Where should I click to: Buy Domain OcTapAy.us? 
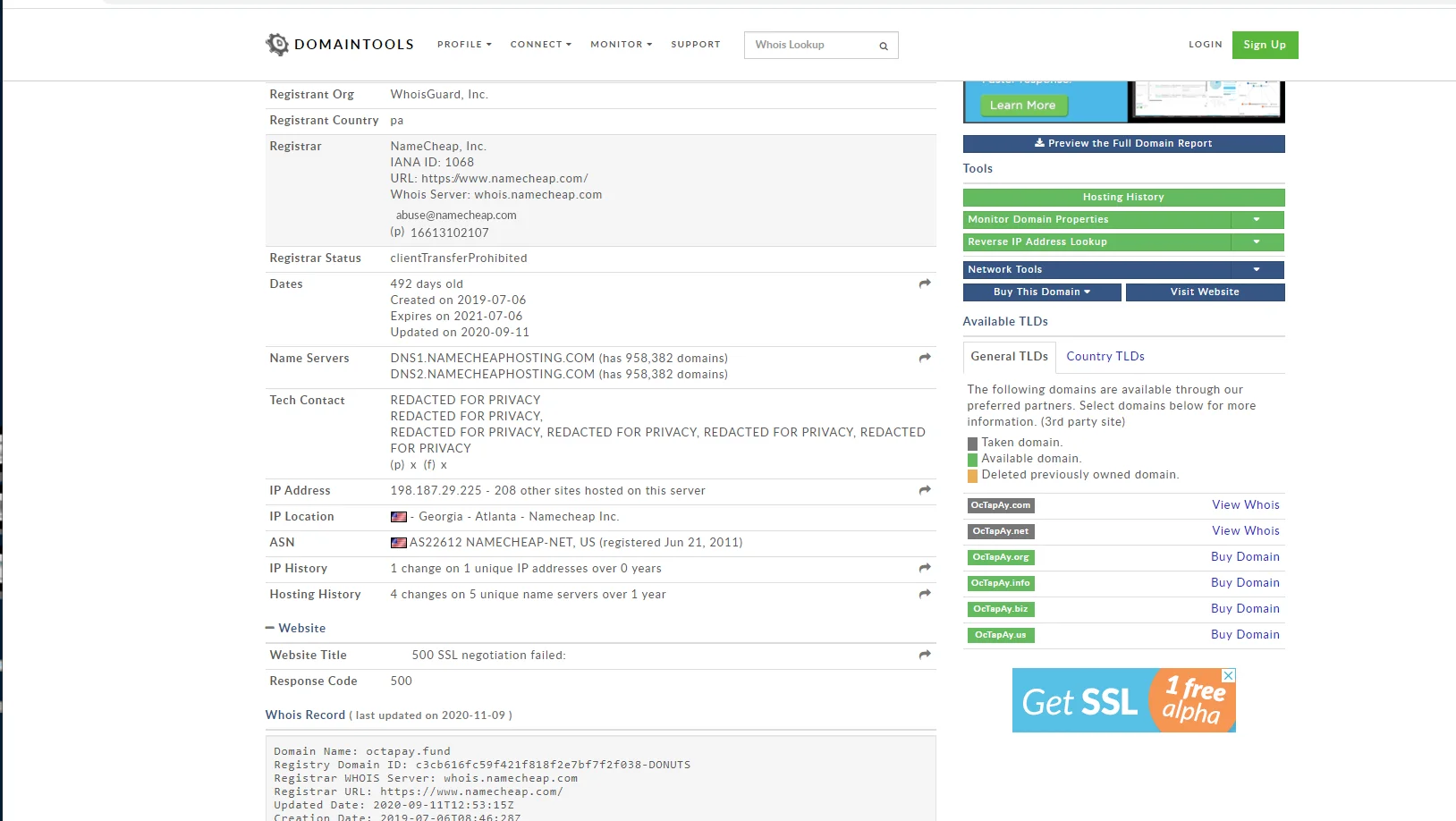1245,635
